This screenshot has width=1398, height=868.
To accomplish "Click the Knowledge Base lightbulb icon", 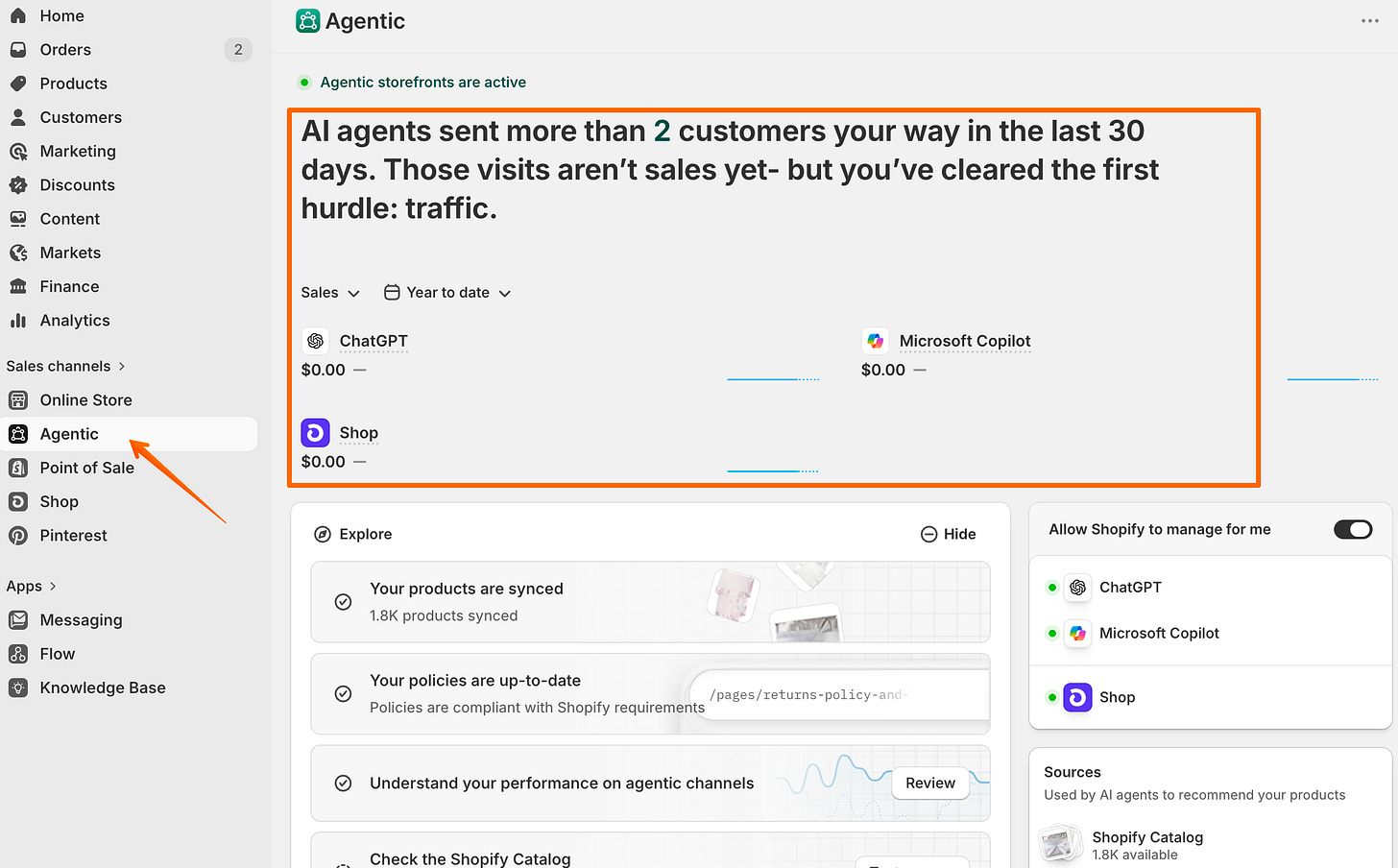I will pos(18,687).
